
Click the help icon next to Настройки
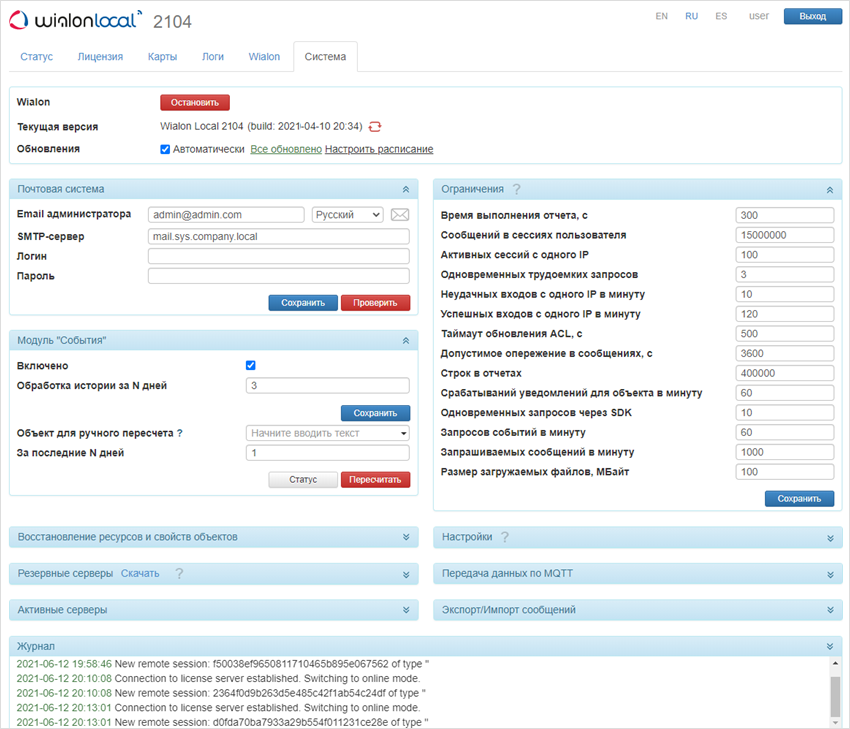click(x=505, y=537)
